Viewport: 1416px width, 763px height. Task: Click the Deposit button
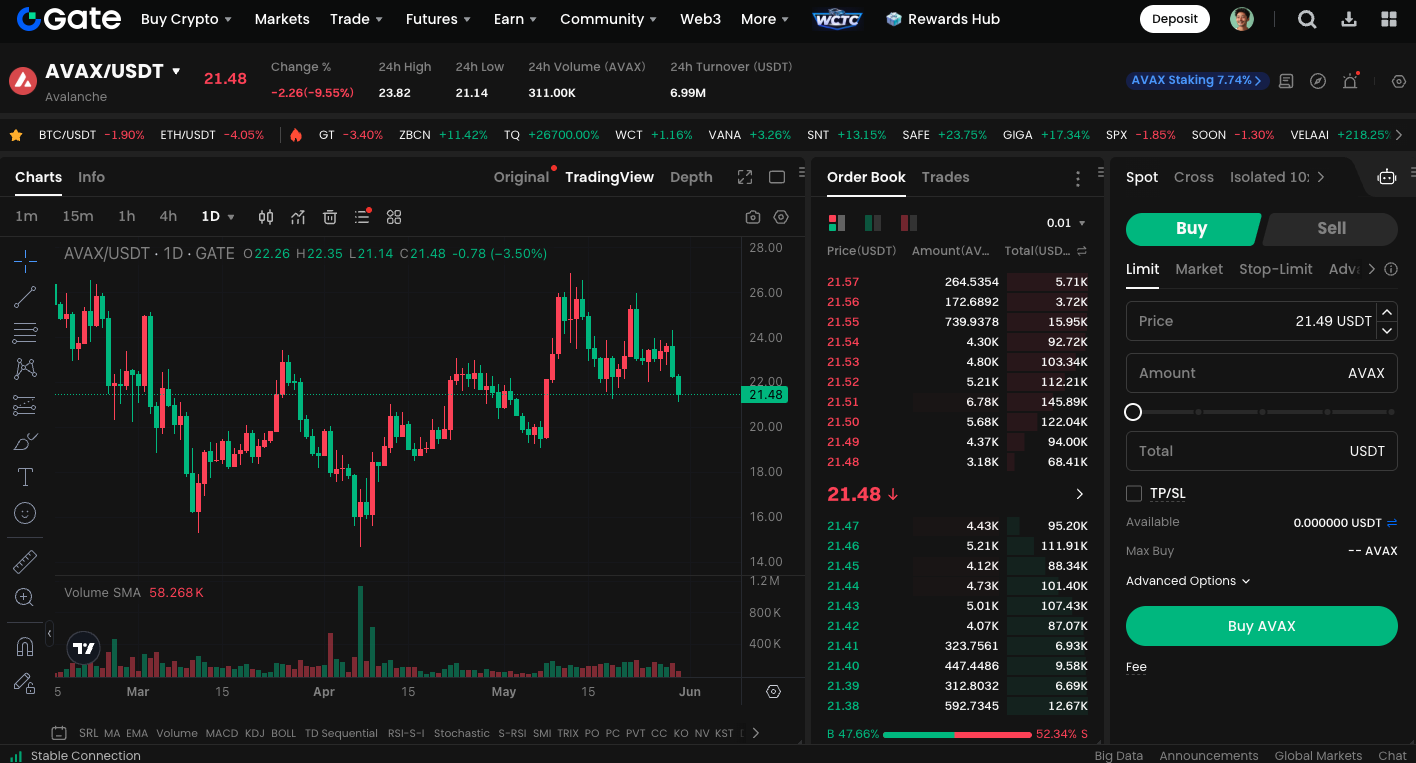(x=1174, y=19)
